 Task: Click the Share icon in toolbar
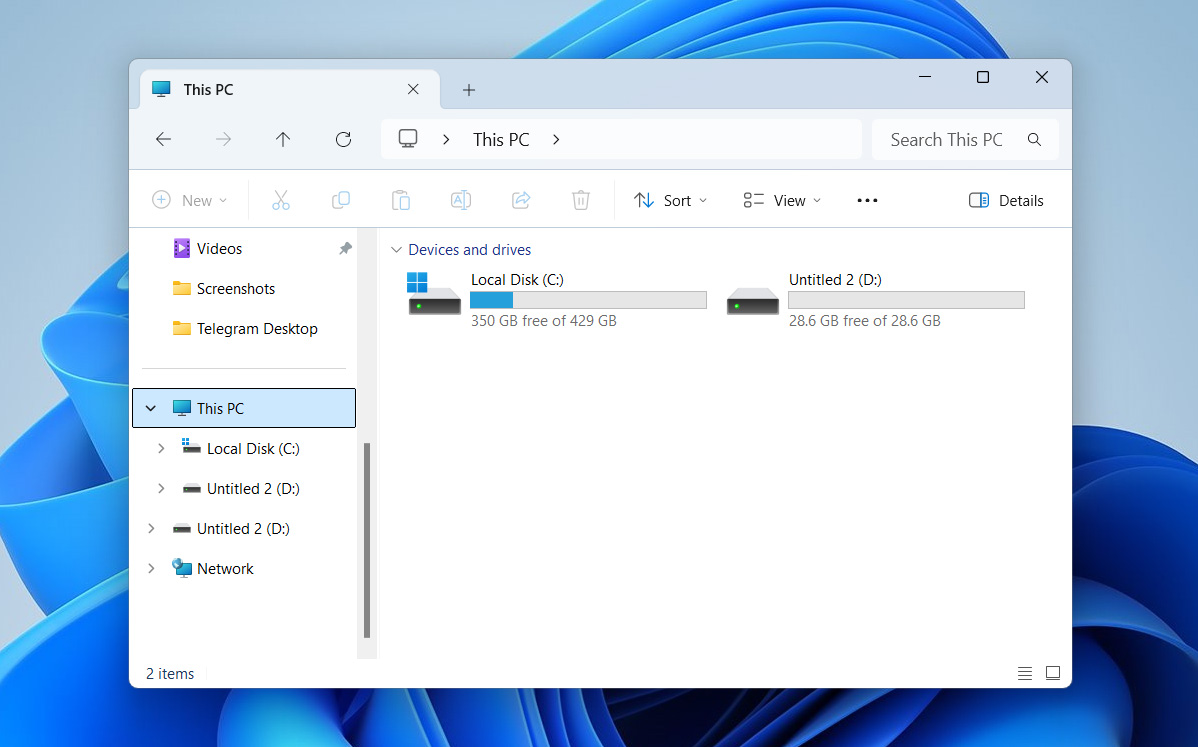pos(521,200)
